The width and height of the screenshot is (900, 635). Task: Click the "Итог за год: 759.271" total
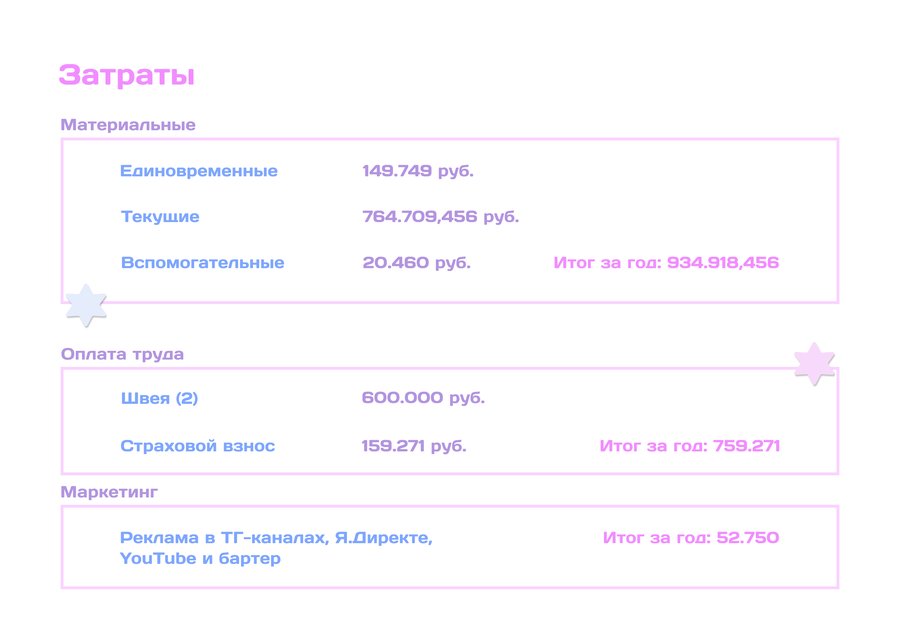pyautogui.click(x=689, y=446)
